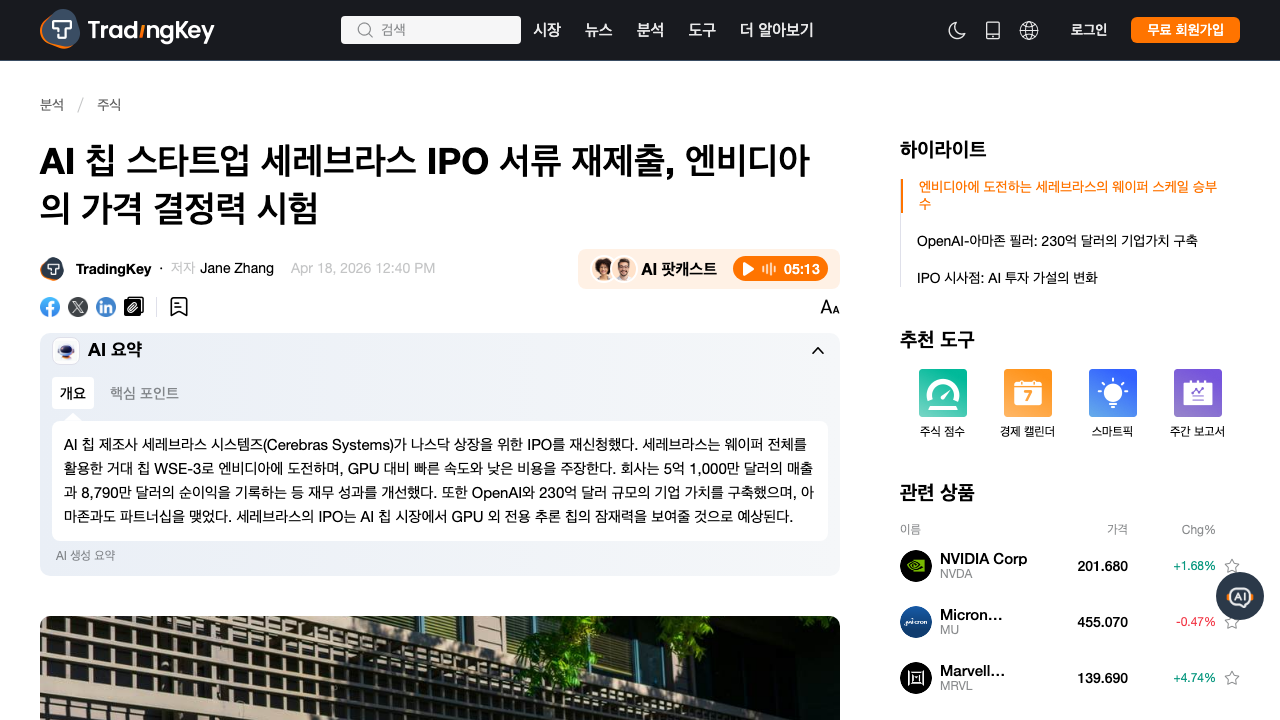This screenshot has width=1280, height=720.
Task: Open the 도구 menu
Action: [702, 30]
